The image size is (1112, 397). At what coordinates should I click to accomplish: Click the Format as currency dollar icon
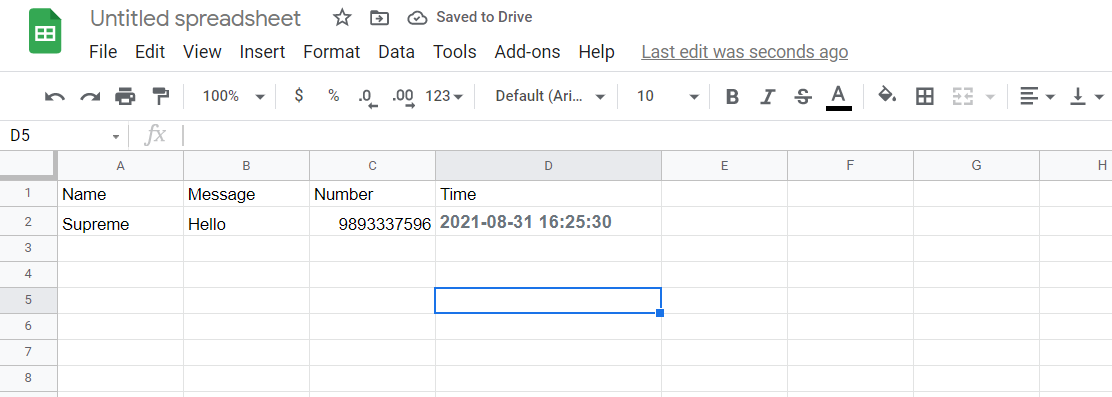(299, 96)
